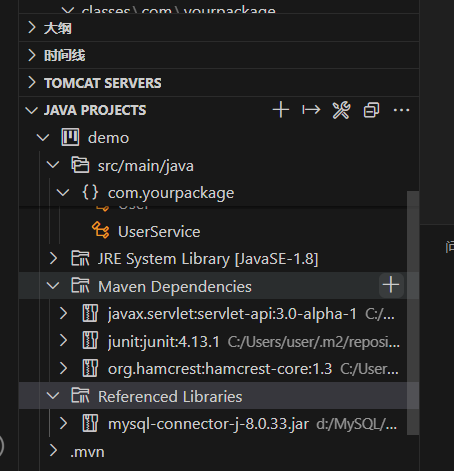454x471 pixels.
Task: Select the text 'javax.servlet:servlet-api:3.0-alpha-1'
Action: 232,314
